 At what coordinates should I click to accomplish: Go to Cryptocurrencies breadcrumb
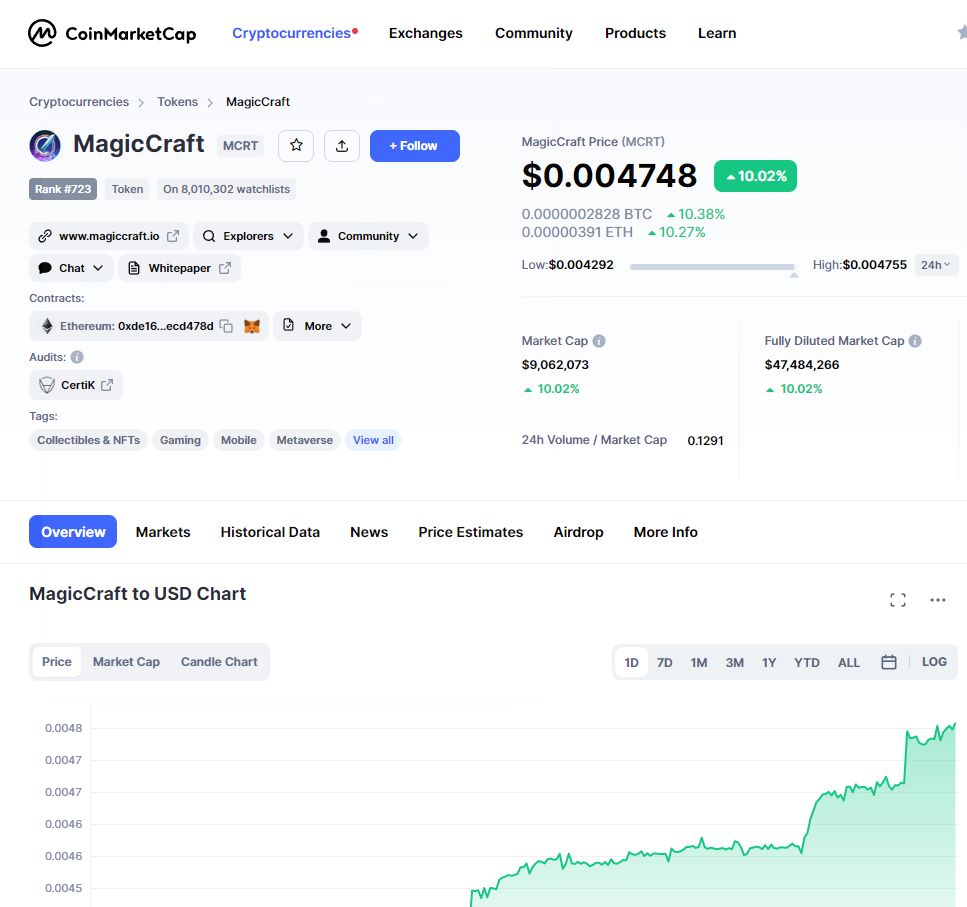click(79, 102)
